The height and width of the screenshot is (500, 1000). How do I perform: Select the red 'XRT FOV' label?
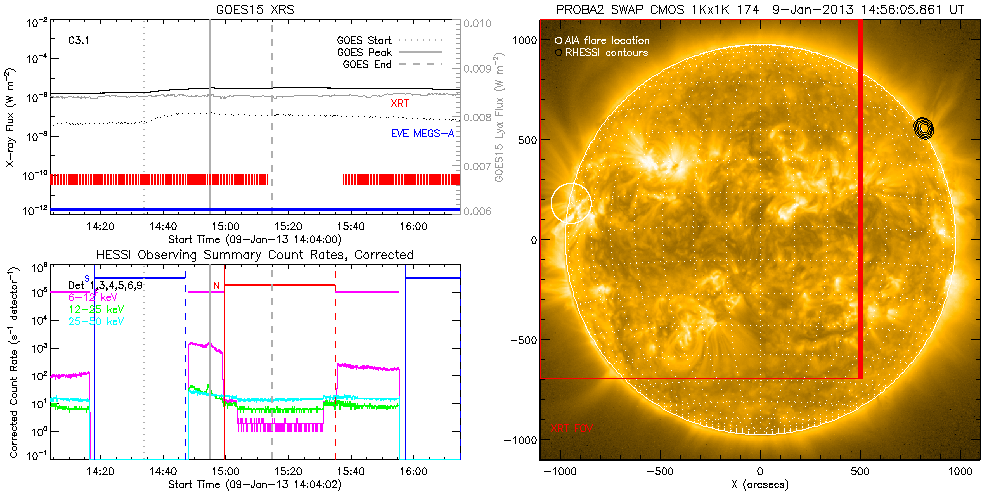click(x=571, y=428)
